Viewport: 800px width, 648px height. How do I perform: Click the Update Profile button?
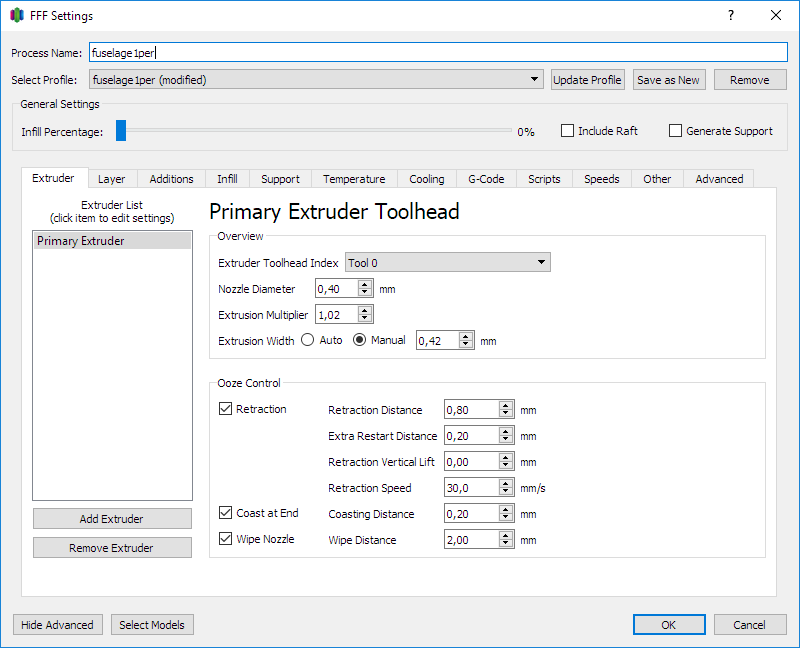click(588, 80)
